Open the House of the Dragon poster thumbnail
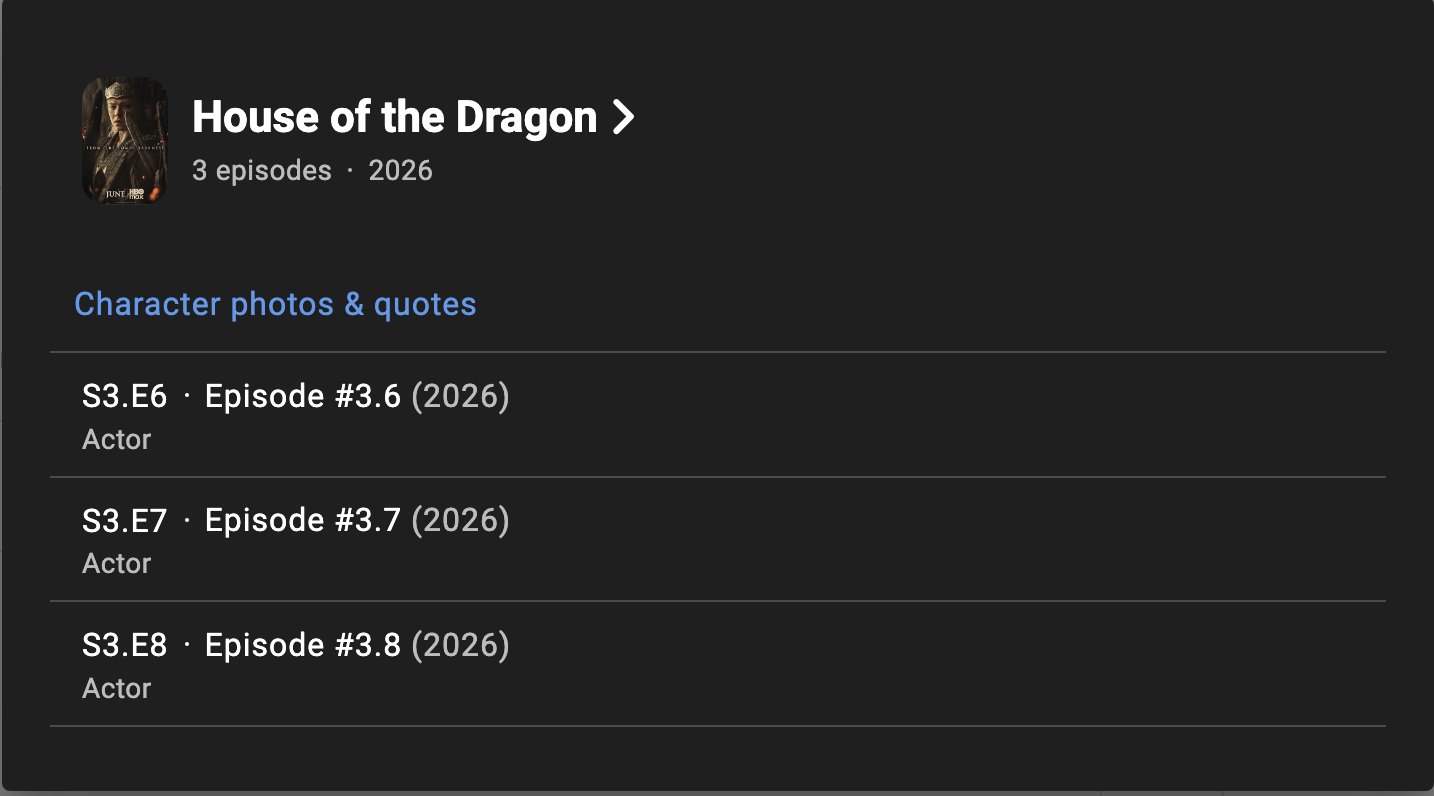This screenshot has height=796, width=1434. (x=124, y=140)
